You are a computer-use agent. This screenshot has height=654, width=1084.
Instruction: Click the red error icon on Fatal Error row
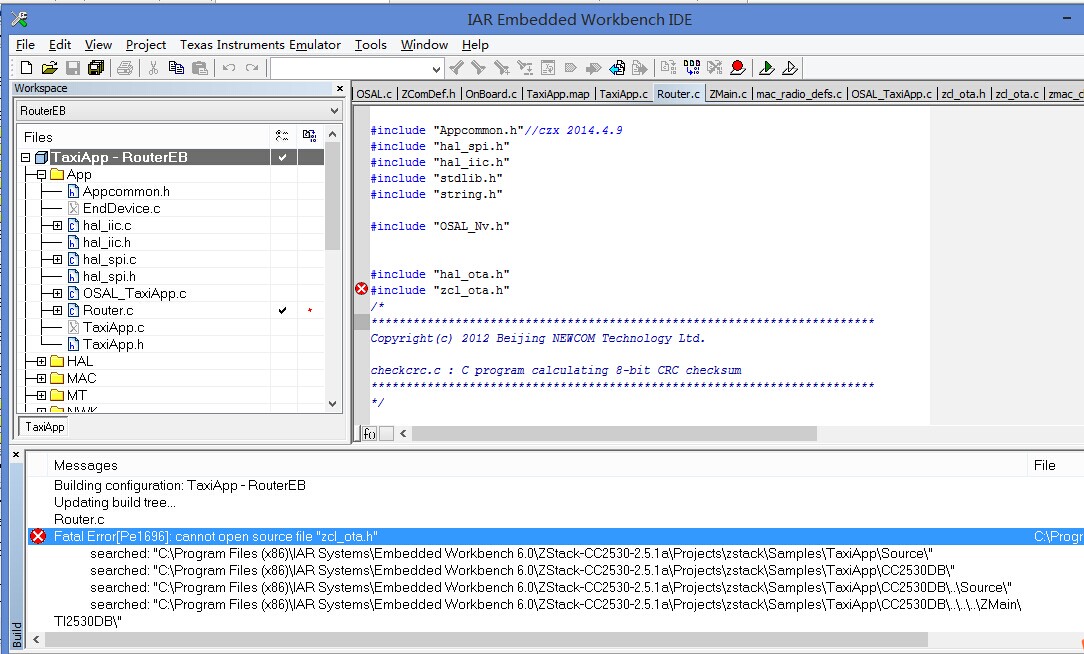click(x=38, y=536)
